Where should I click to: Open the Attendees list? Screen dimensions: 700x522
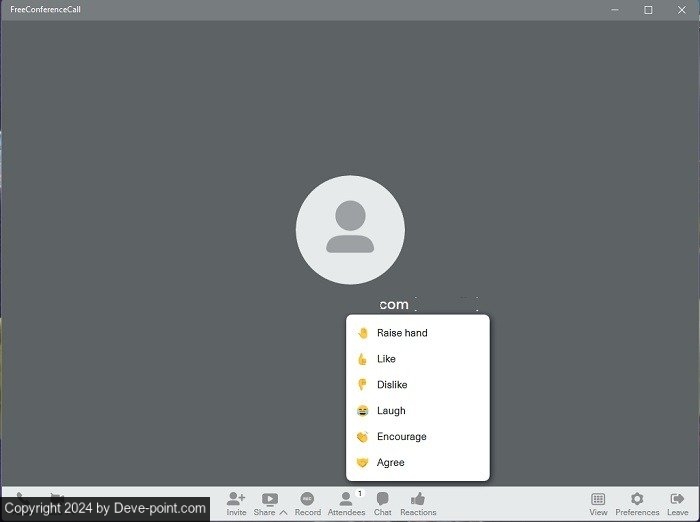pyautogui.click(x=346, y=502)
